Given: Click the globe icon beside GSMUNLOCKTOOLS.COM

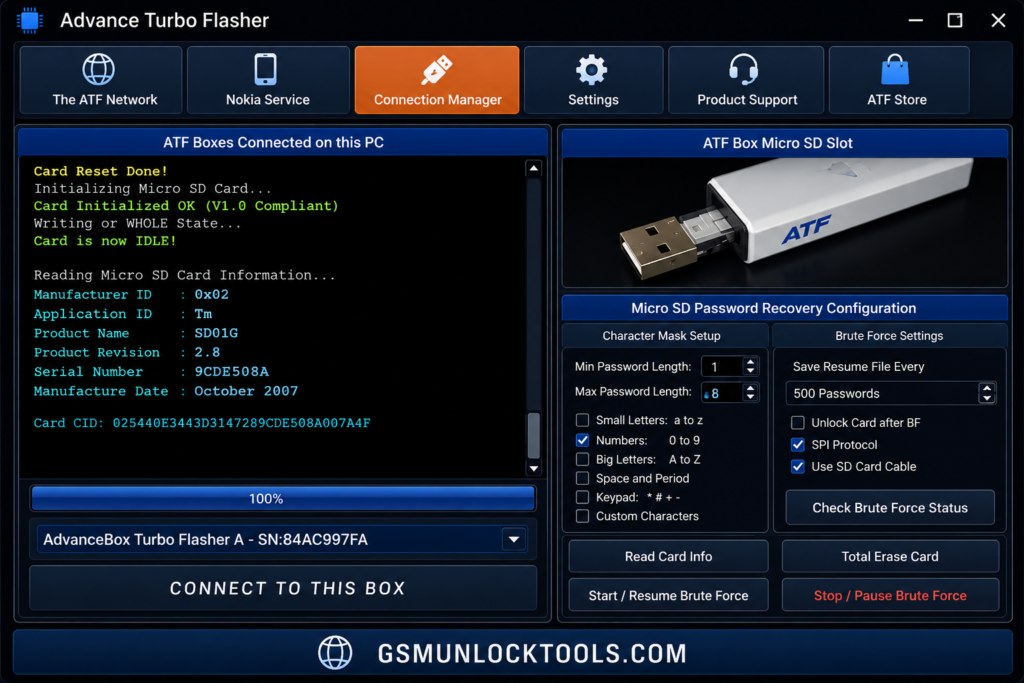Looking at the screenshot, I should [x=335, y=652].
